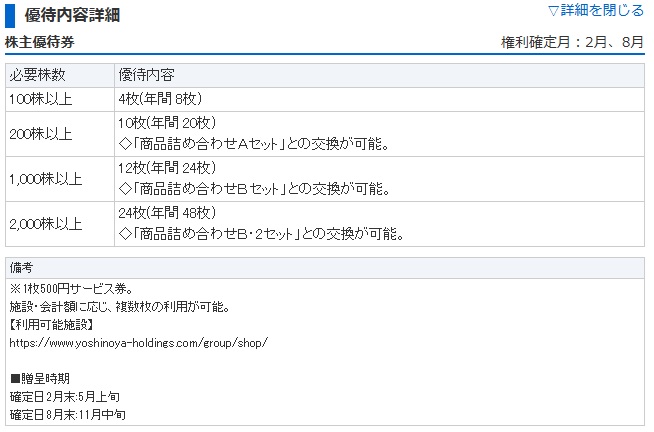Click the 【利用可能施設】 label
The width and height of the screenshot is (654, 432).
click(51, 324)
